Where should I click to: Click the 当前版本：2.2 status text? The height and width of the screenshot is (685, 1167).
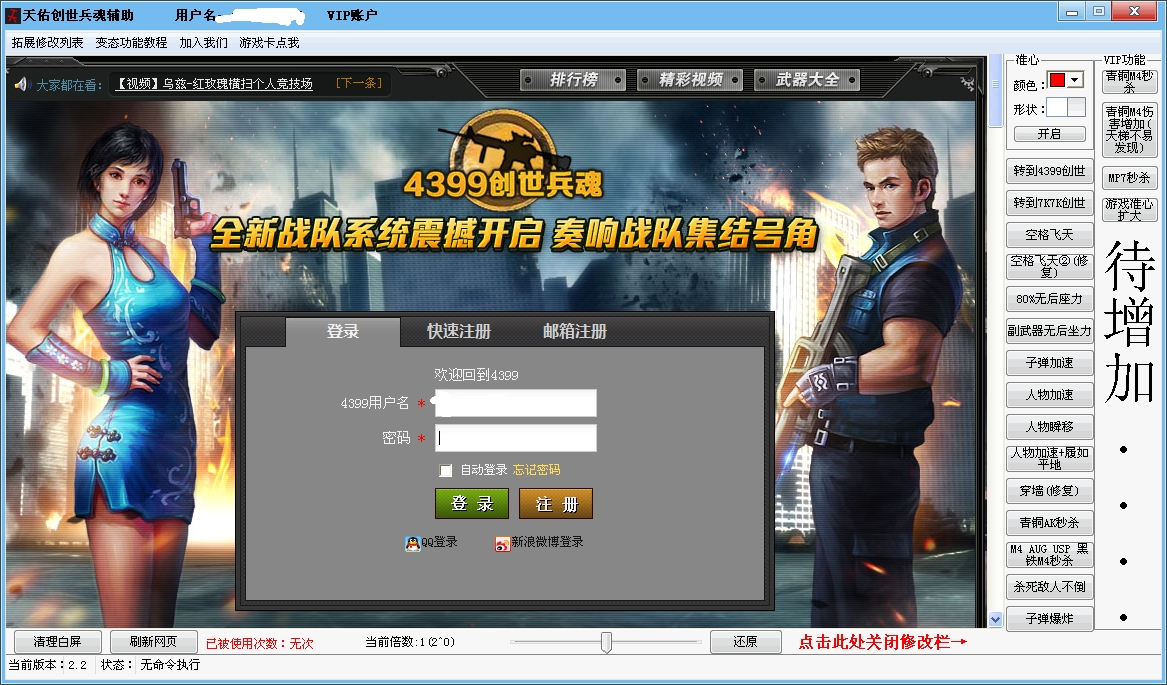(48, 665)
